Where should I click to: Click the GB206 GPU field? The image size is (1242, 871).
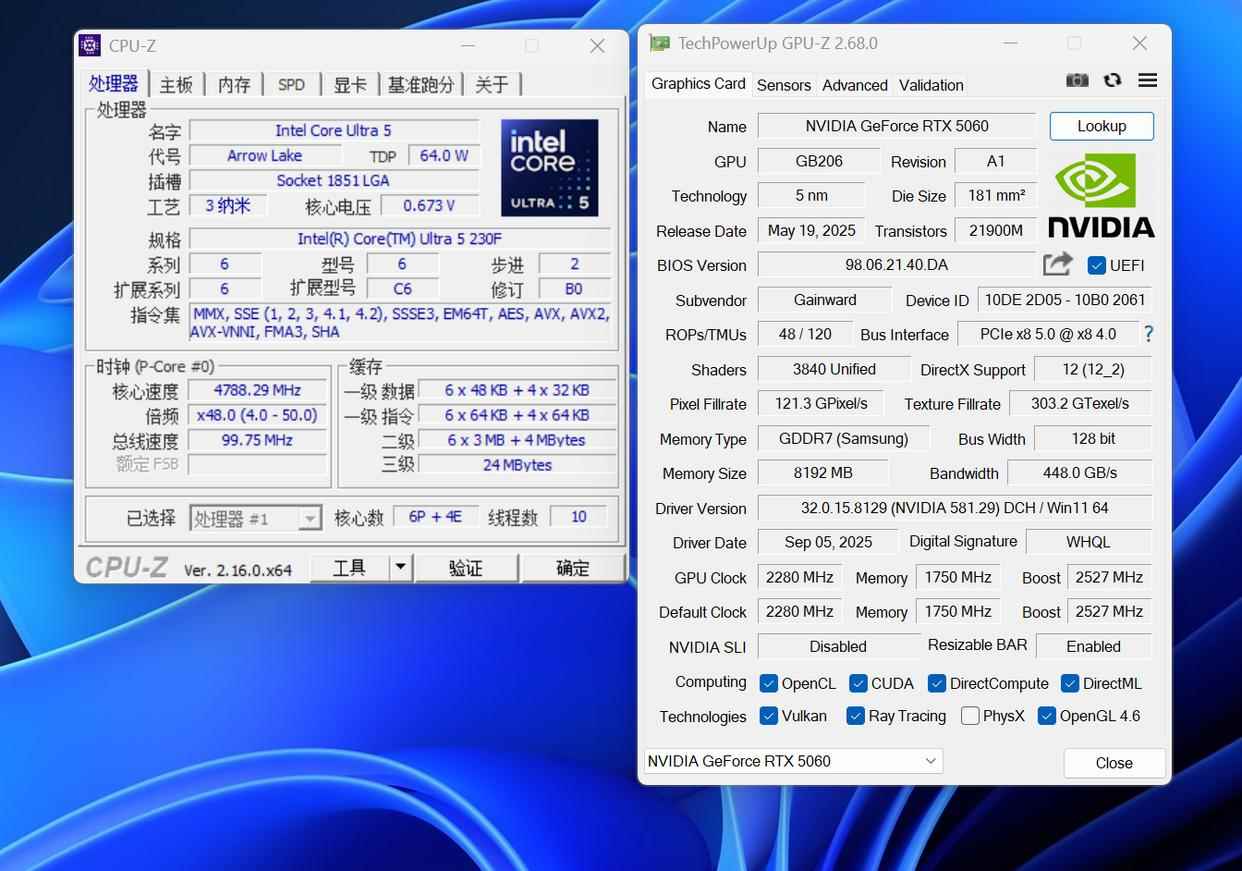pyautogui.click(x=819, y=161)
